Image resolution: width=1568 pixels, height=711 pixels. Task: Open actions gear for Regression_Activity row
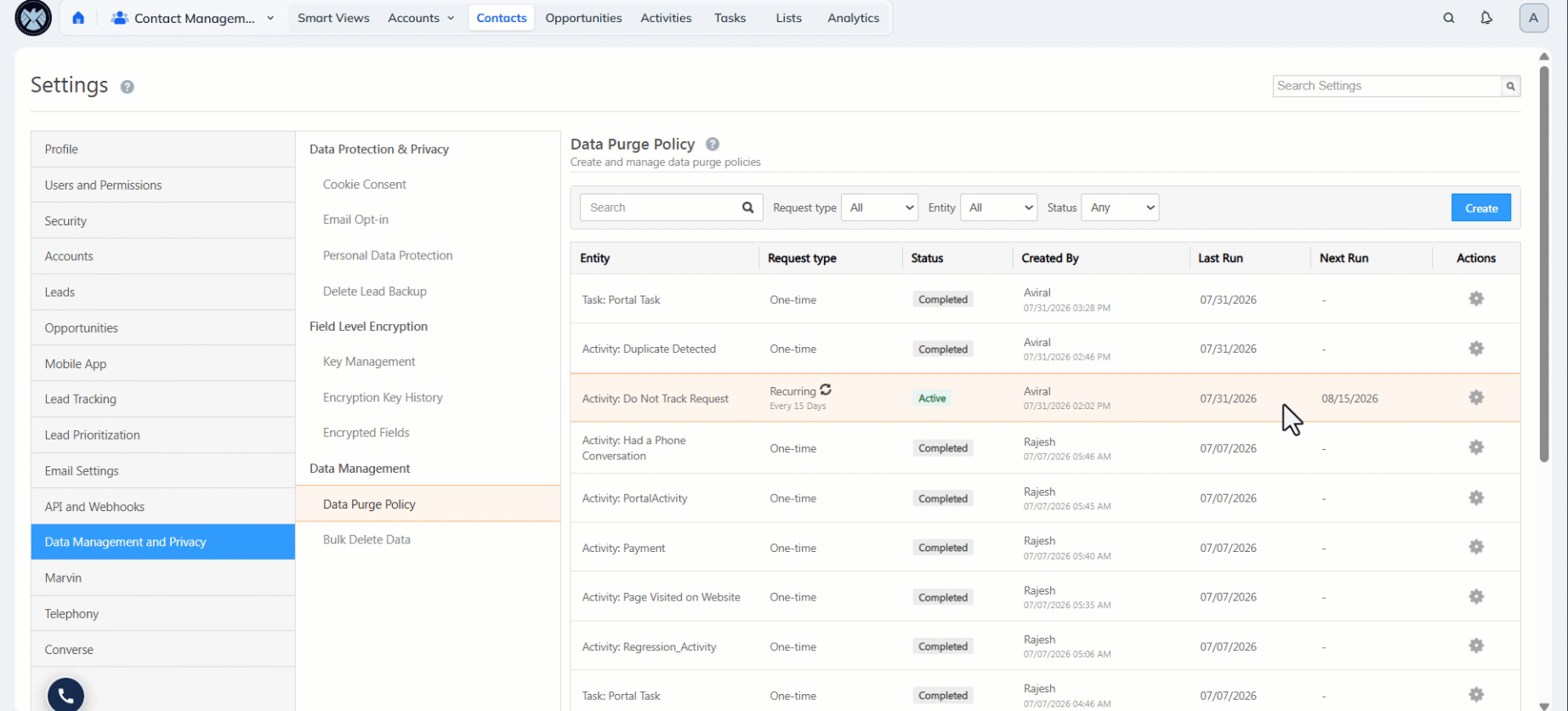tap(1476, 646)
